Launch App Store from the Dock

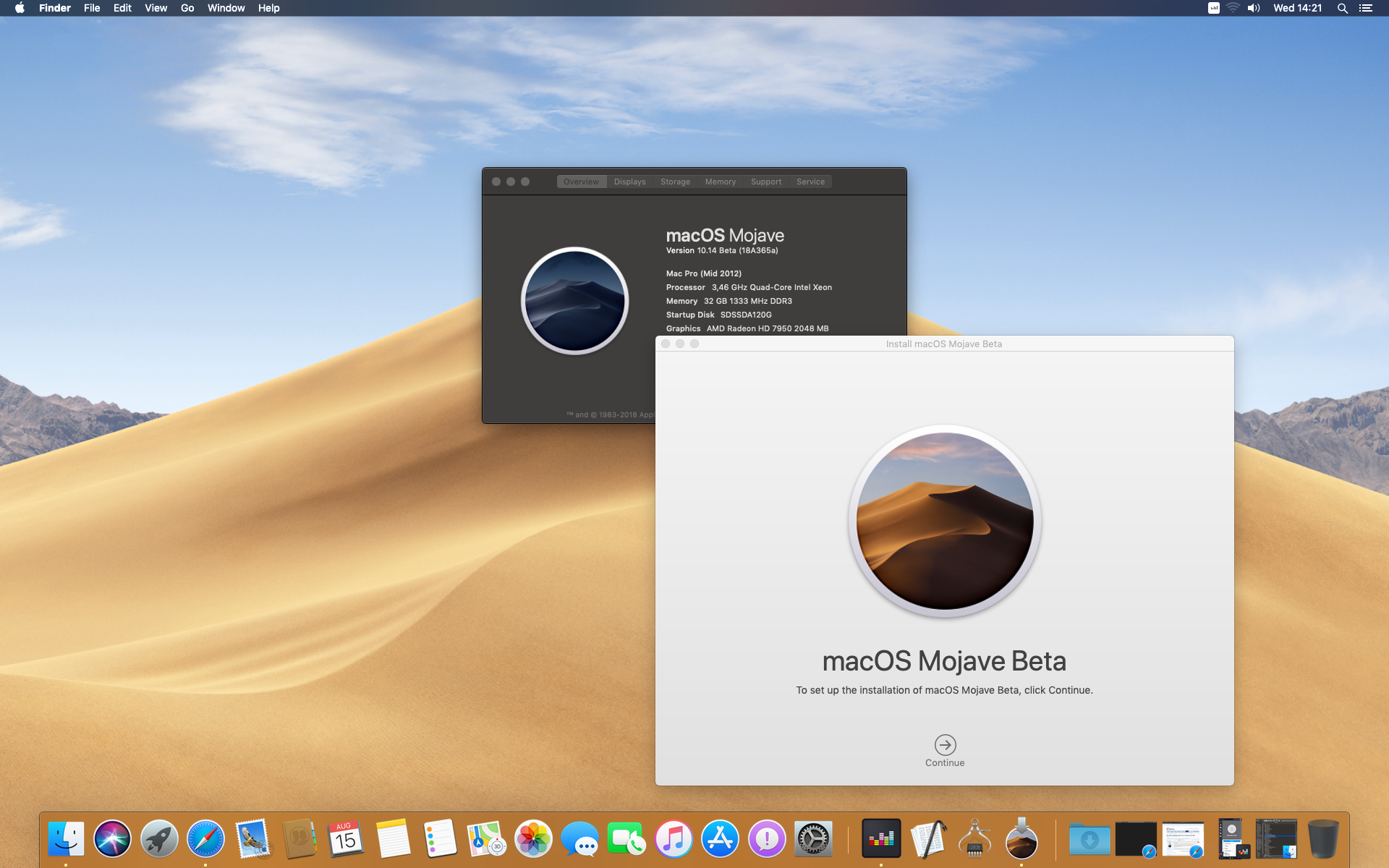(720, 839)
